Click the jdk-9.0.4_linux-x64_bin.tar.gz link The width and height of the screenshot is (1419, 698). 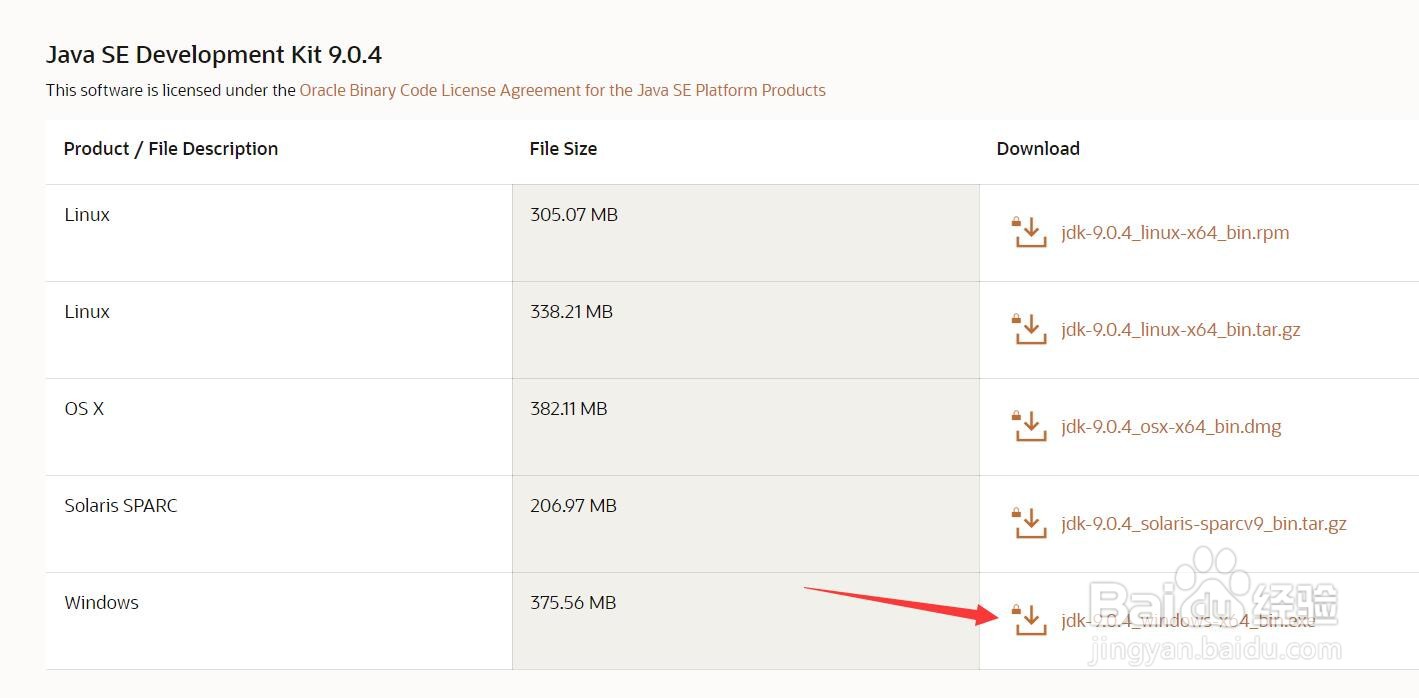point(1180,330)
